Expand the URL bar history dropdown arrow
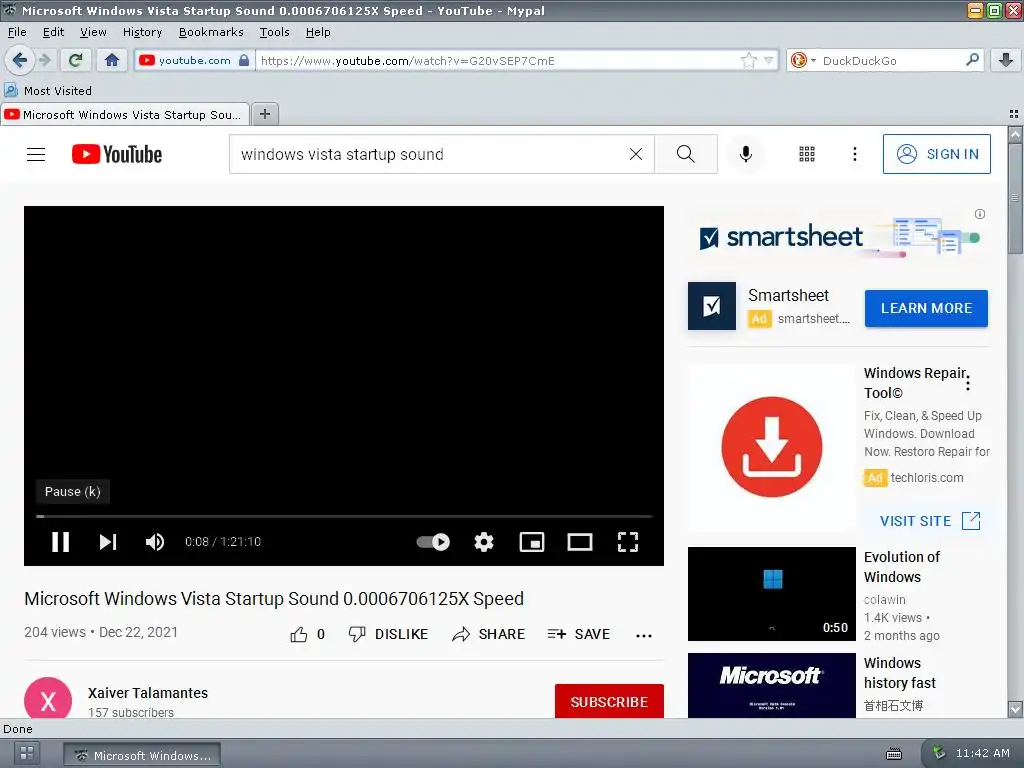 point(769,61)
